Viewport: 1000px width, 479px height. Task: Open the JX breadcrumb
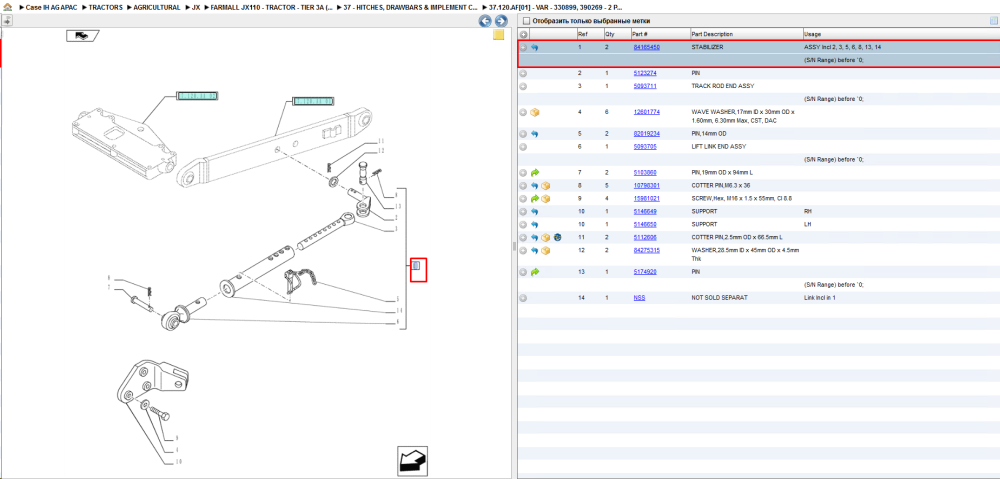(196, 7)
